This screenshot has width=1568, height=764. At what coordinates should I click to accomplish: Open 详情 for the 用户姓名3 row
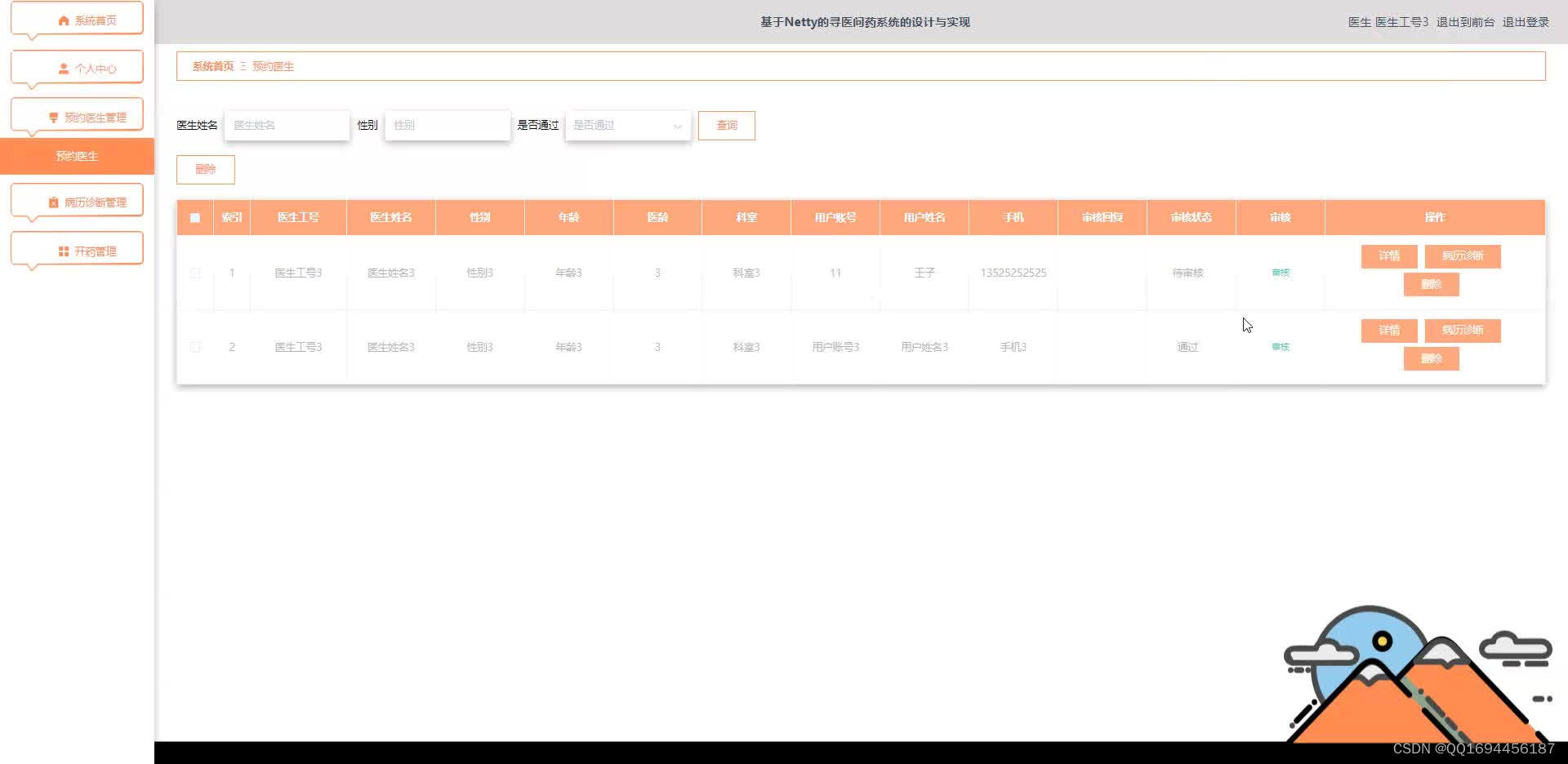[x=1389, y=331]
